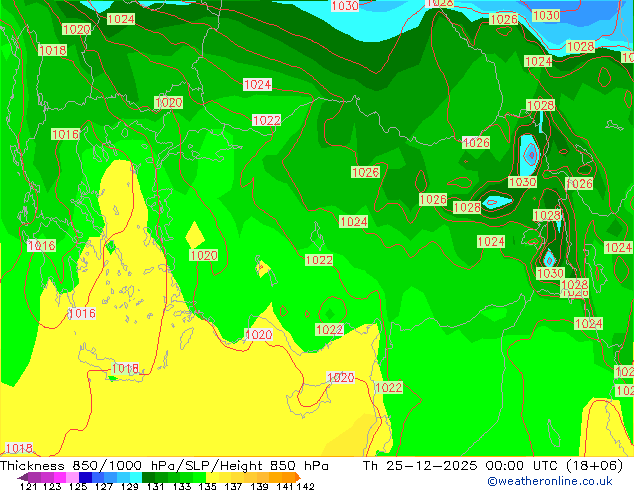
Task: Click the purple arrow at legend's left end
Action: click(23, 477)
